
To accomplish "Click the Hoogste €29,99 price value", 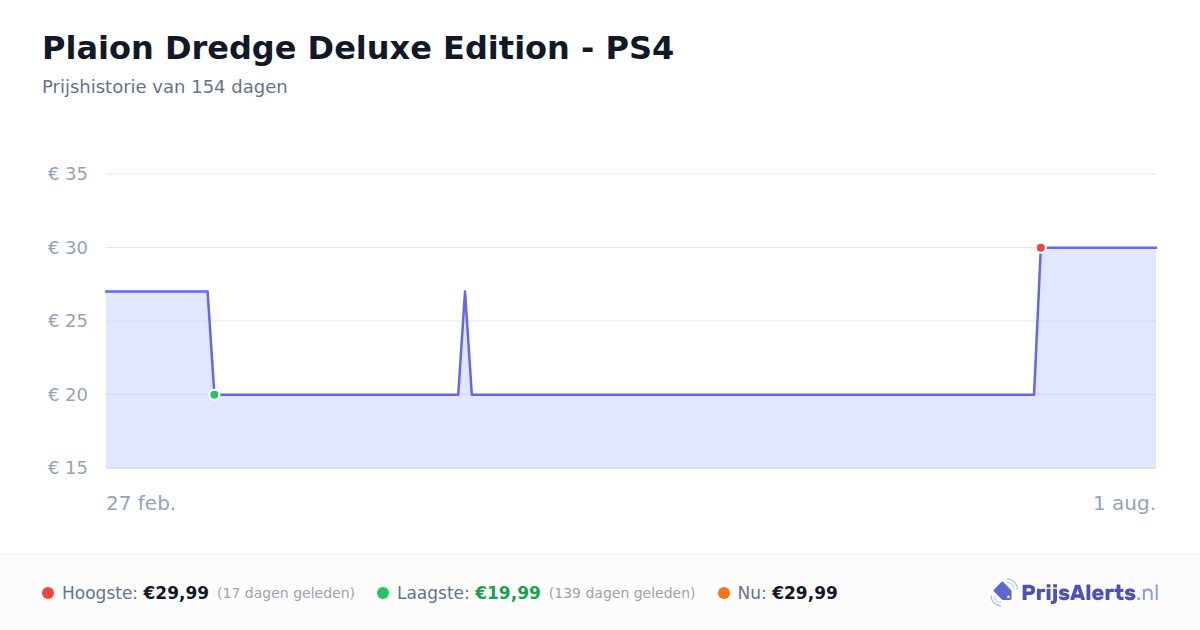I will [x=176, y=593].
